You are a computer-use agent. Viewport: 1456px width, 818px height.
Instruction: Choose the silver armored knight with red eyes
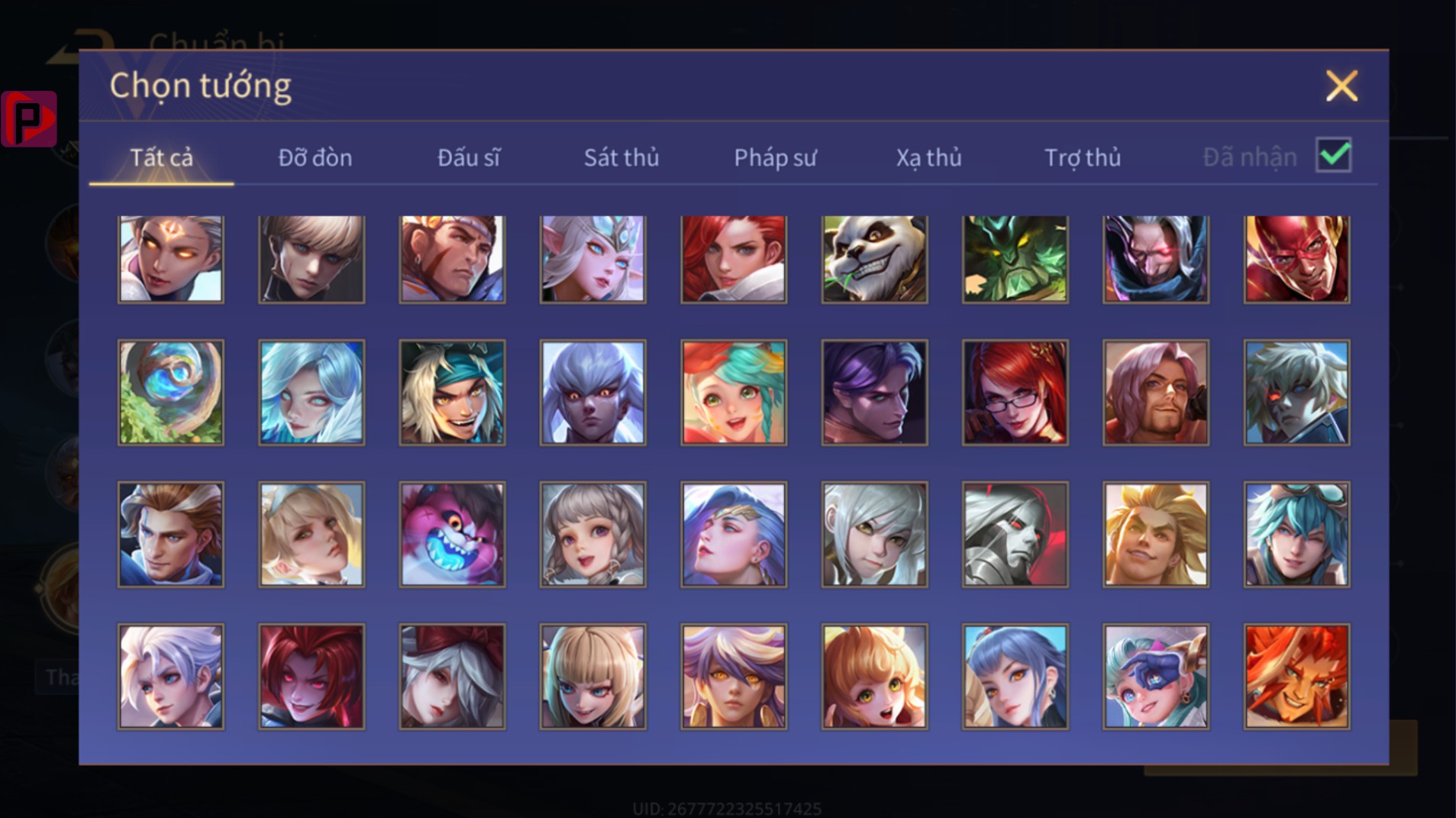(1015, 534)
